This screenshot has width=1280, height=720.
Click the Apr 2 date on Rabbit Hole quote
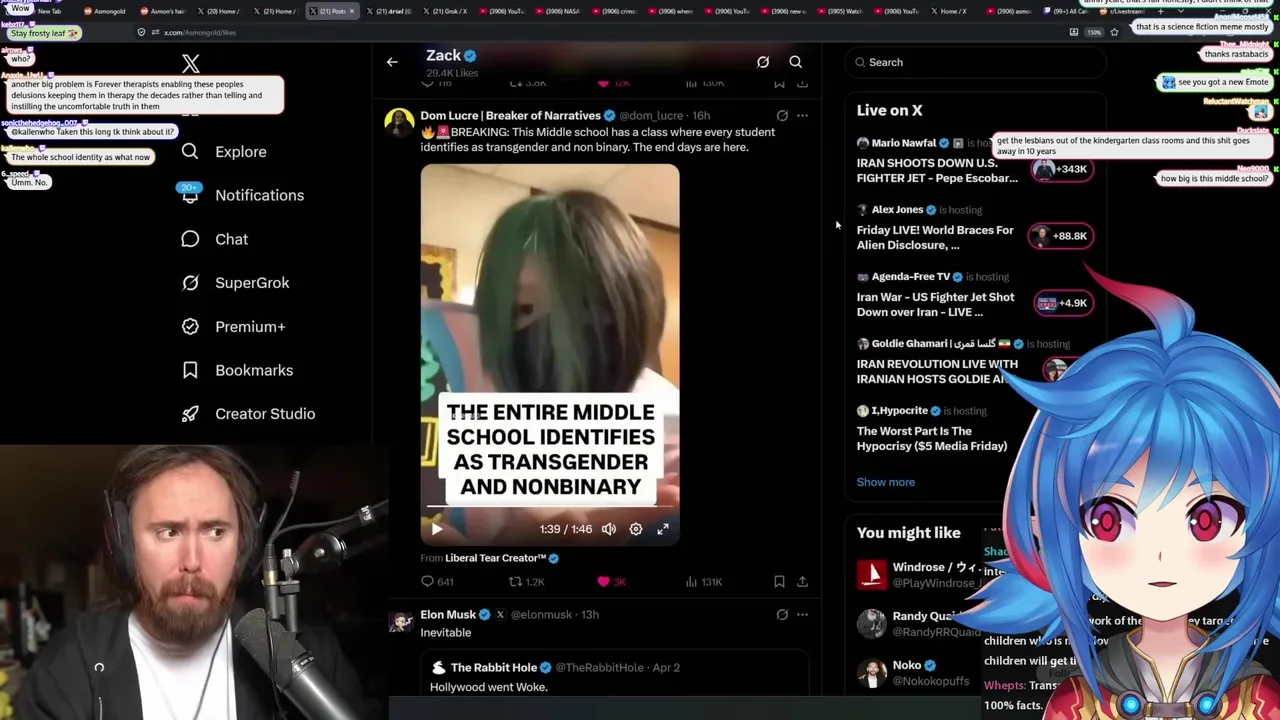click(666, 667)
